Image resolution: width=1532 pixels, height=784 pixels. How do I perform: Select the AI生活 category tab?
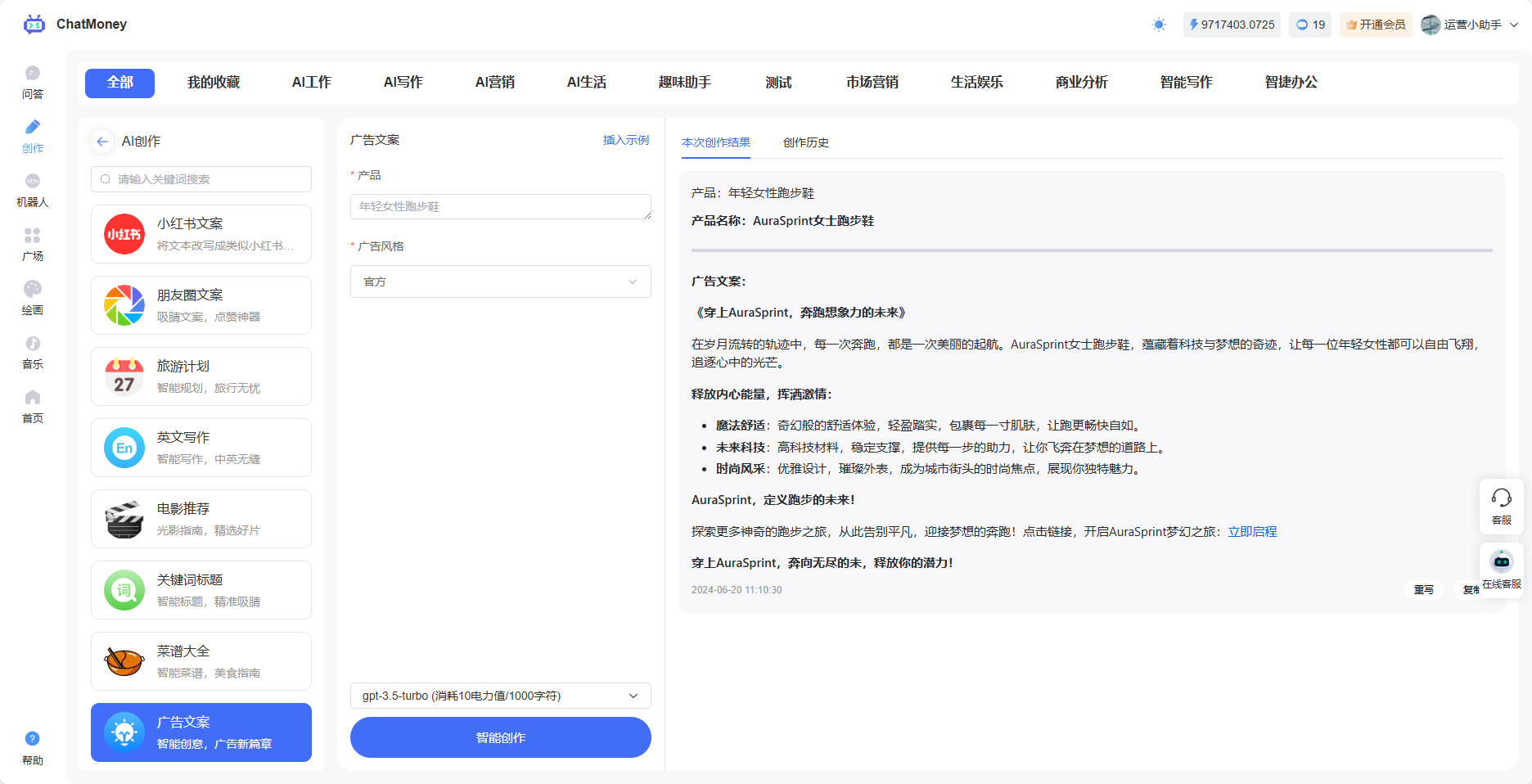pyautogui.click(x=587, y=82)
